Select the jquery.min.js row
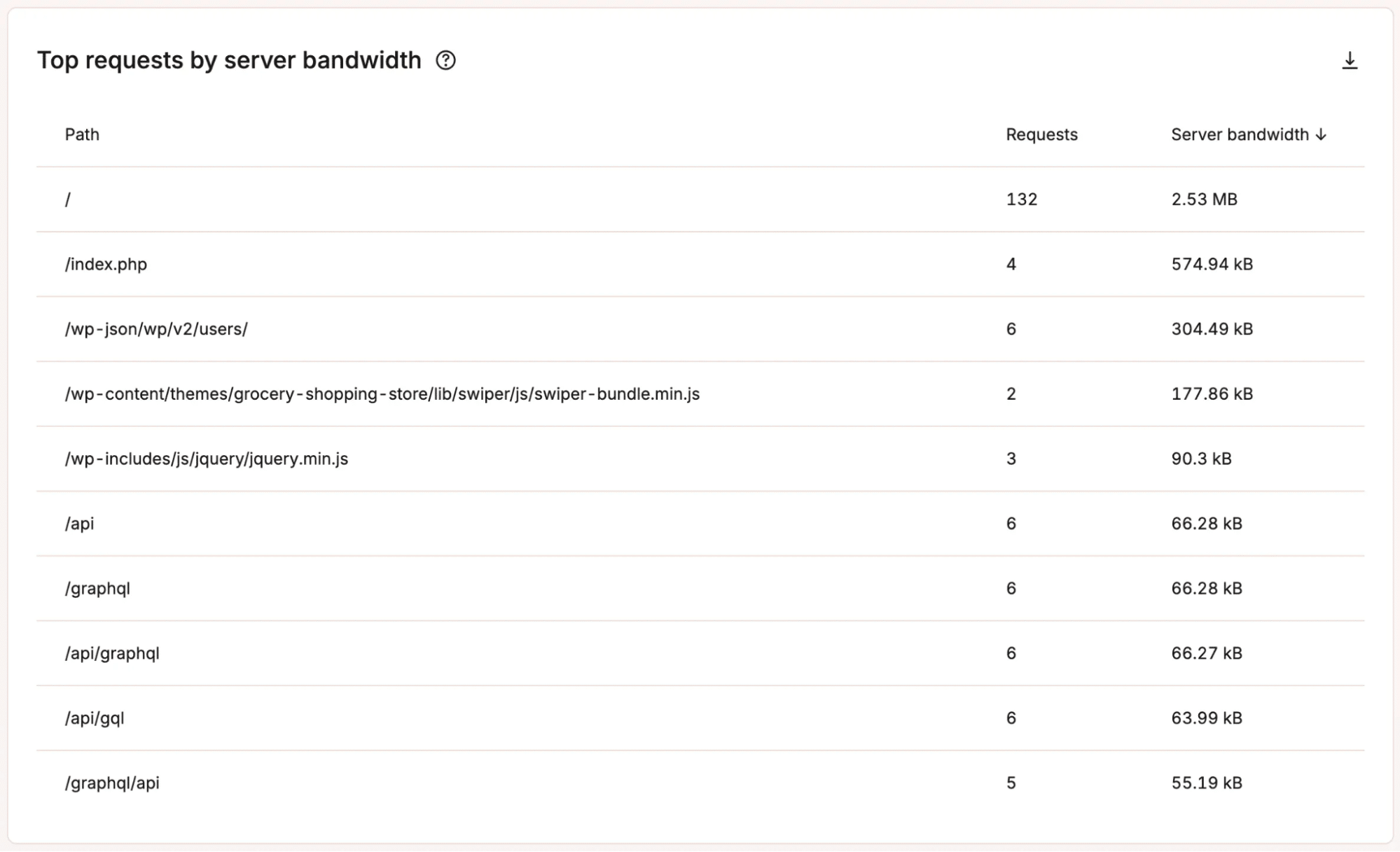 click(x=207, y=459)
